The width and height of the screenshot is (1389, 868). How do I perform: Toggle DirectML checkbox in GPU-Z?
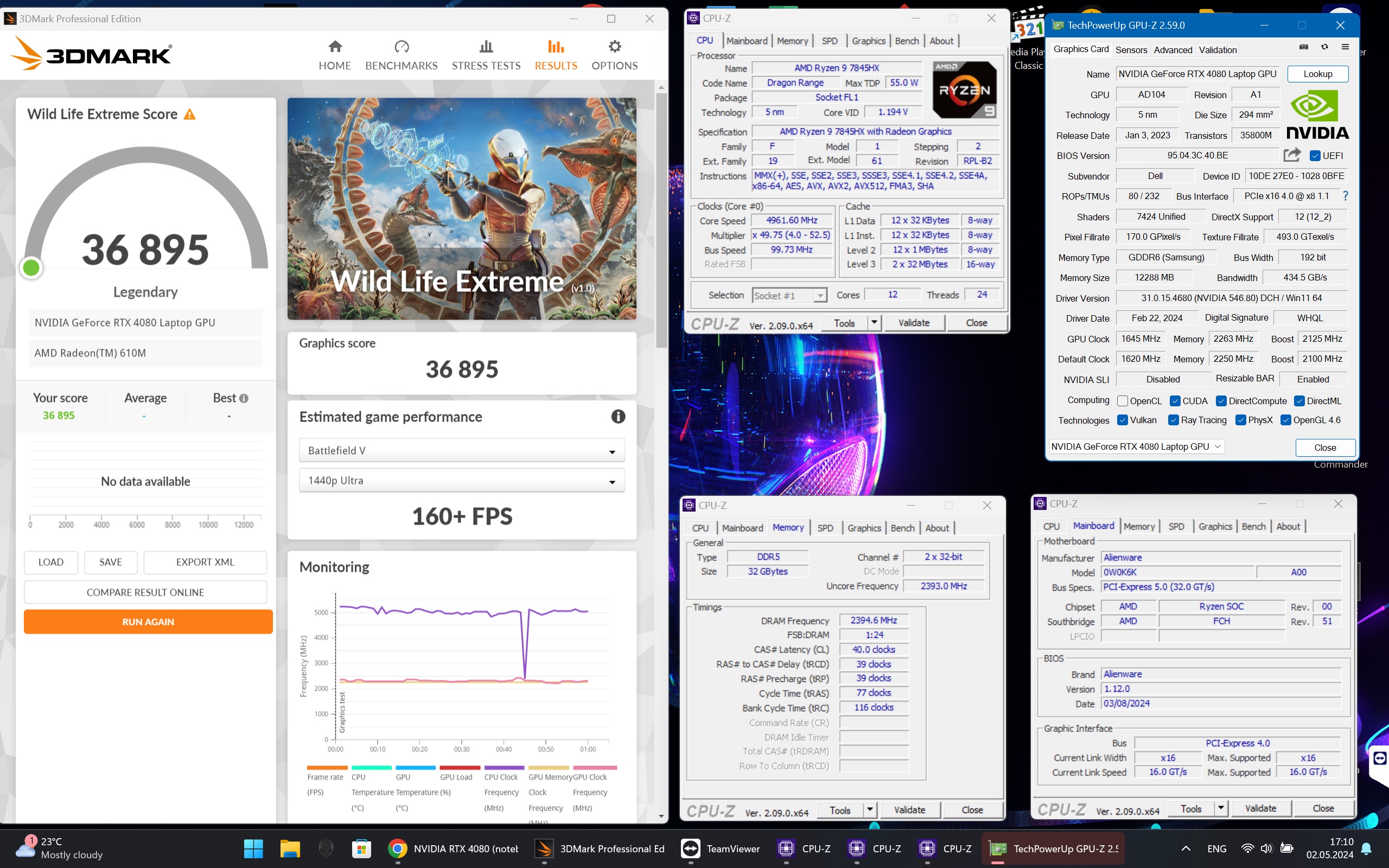click(x=1299, y=401)
